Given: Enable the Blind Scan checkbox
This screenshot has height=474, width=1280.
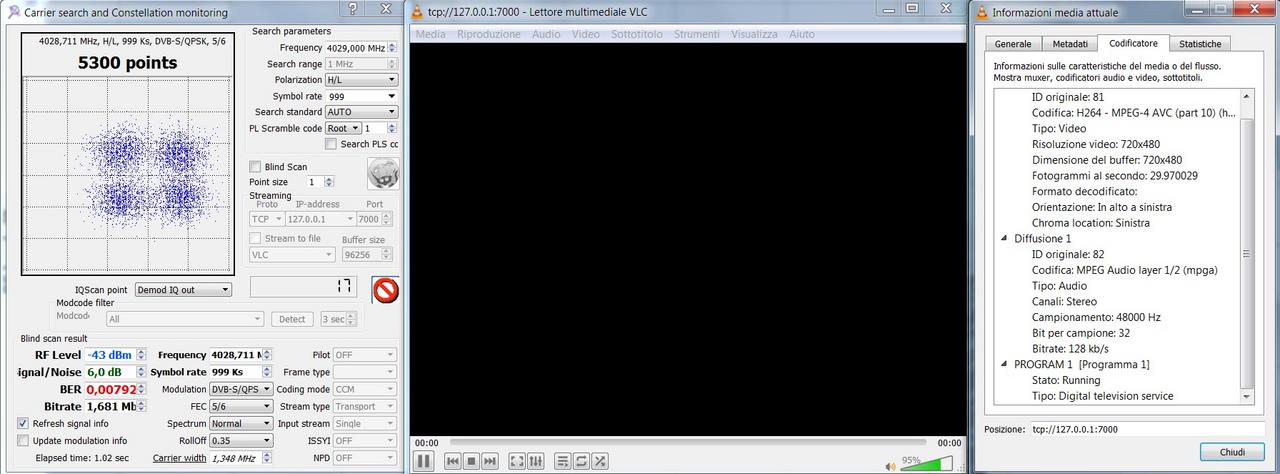Looking at the screenshot, I should (255, 167).
